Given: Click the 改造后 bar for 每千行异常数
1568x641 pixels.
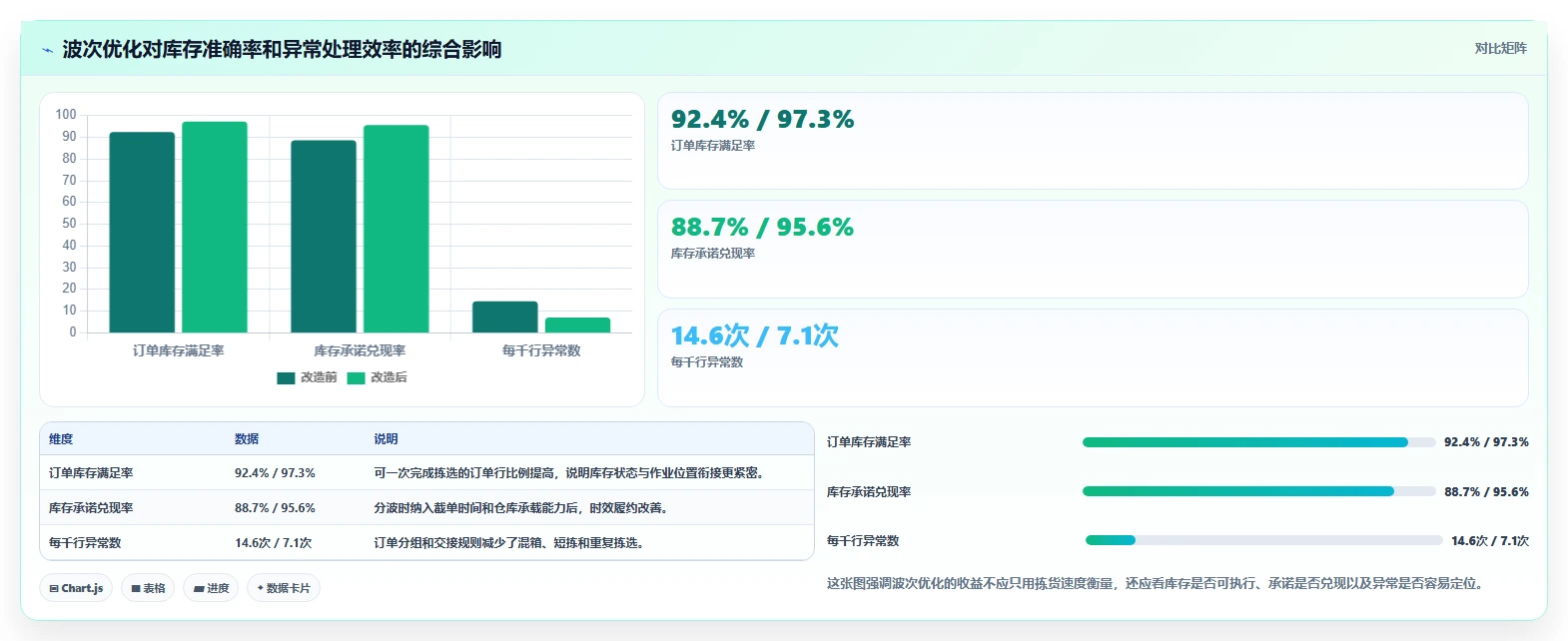Looking at the screenshot, I should 578,325.
